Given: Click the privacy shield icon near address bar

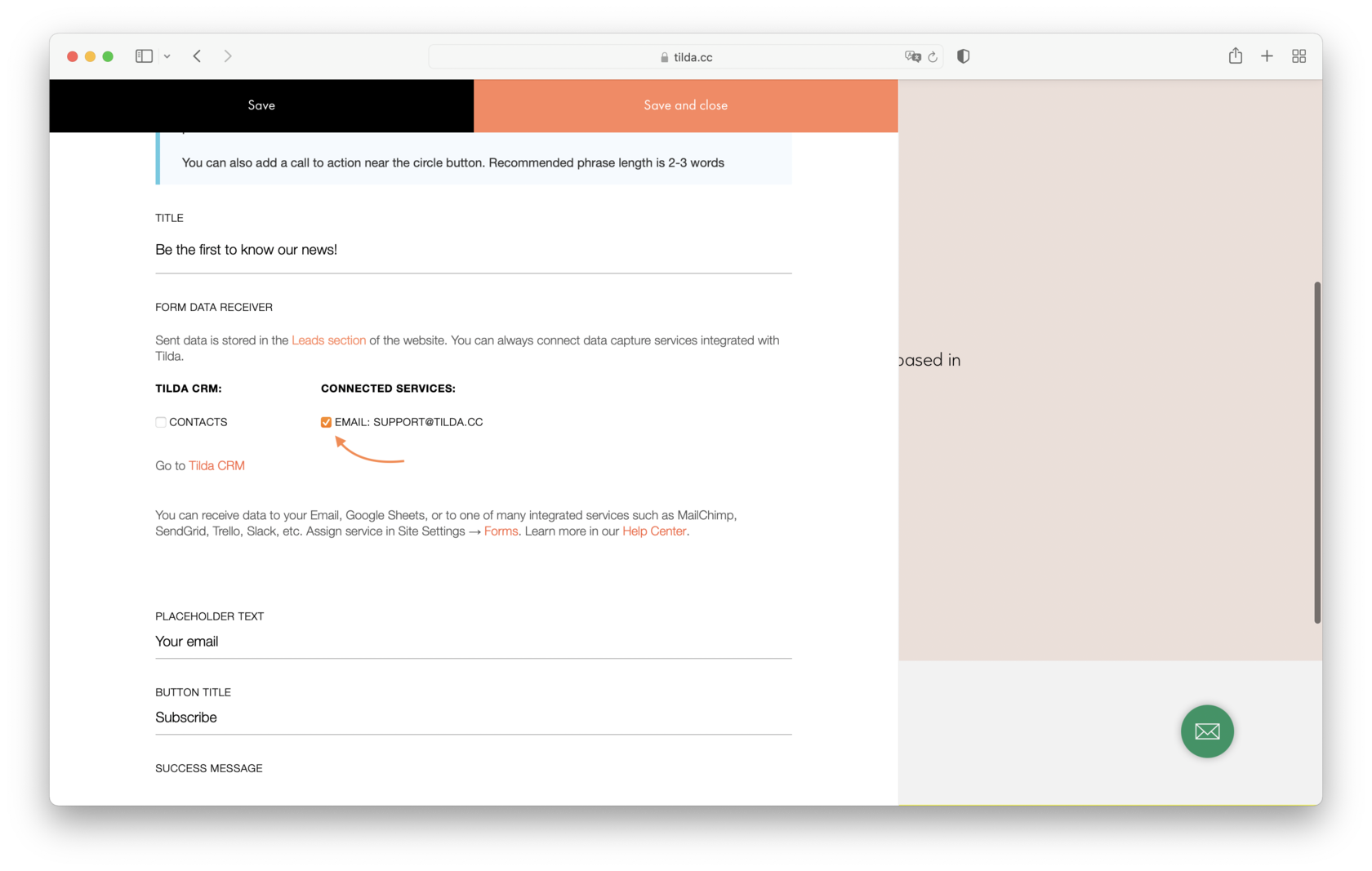Looking at the screenshot, I should pyautogui.click(x=963, y=56).
